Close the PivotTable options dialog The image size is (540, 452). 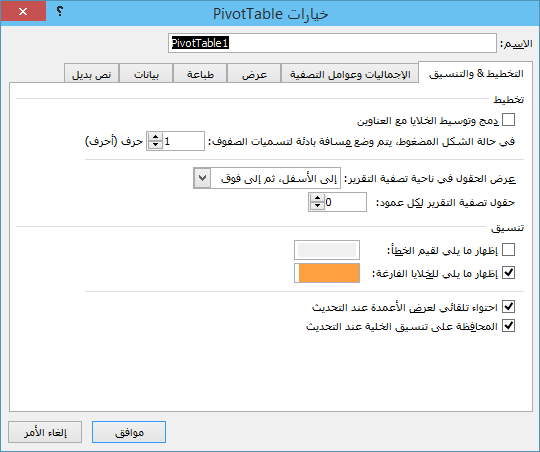coord(23,11)
